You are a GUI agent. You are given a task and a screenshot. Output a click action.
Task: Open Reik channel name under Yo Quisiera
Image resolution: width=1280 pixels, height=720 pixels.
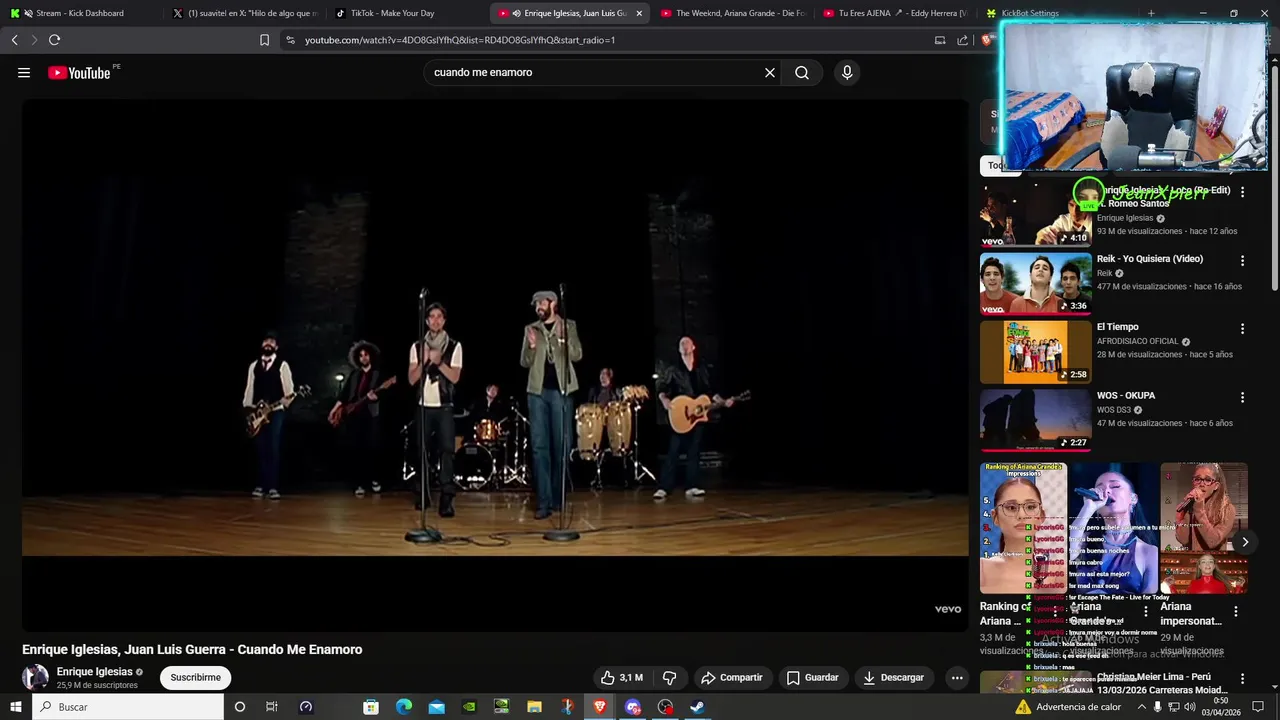point(1105,273)
